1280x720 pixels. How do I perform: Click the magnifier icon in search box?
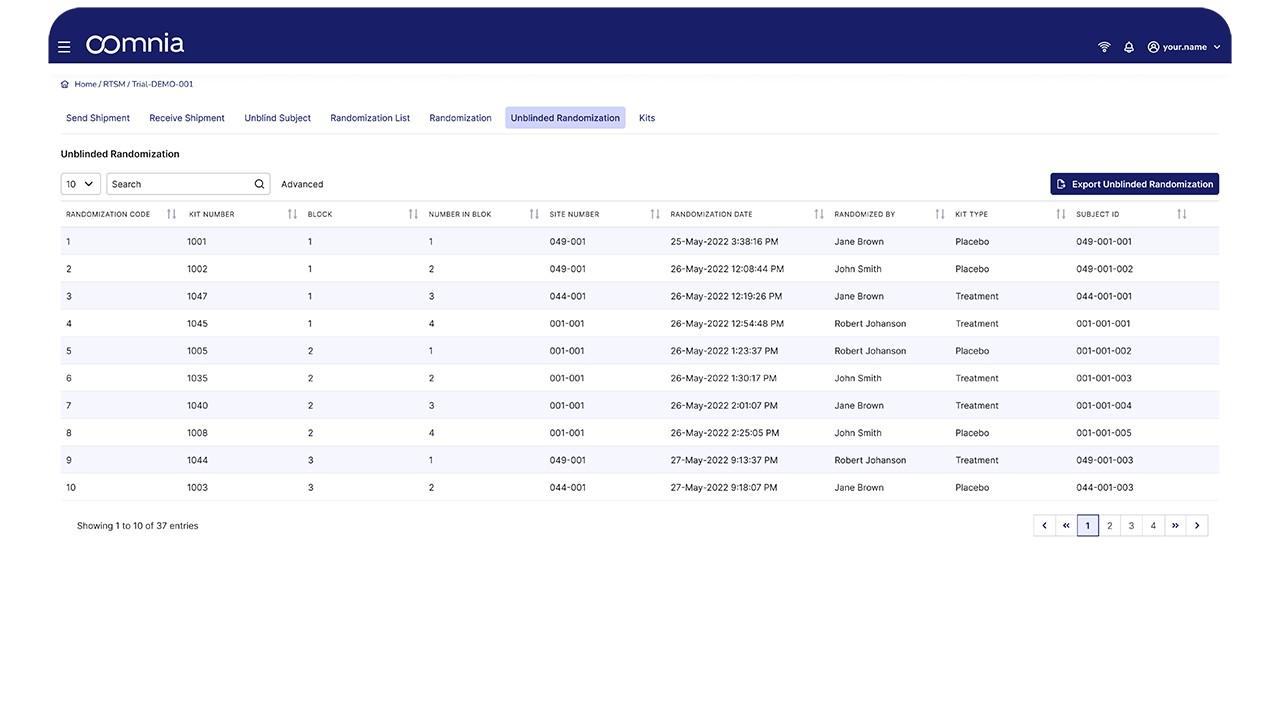259,184
